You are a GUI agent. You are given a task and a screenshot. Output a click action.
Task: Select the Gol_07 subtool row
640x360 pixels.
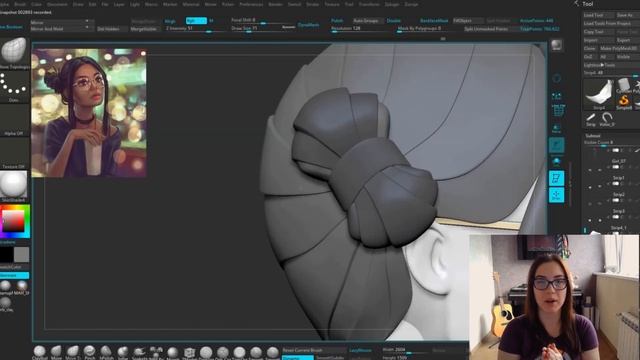pos(612,164)
